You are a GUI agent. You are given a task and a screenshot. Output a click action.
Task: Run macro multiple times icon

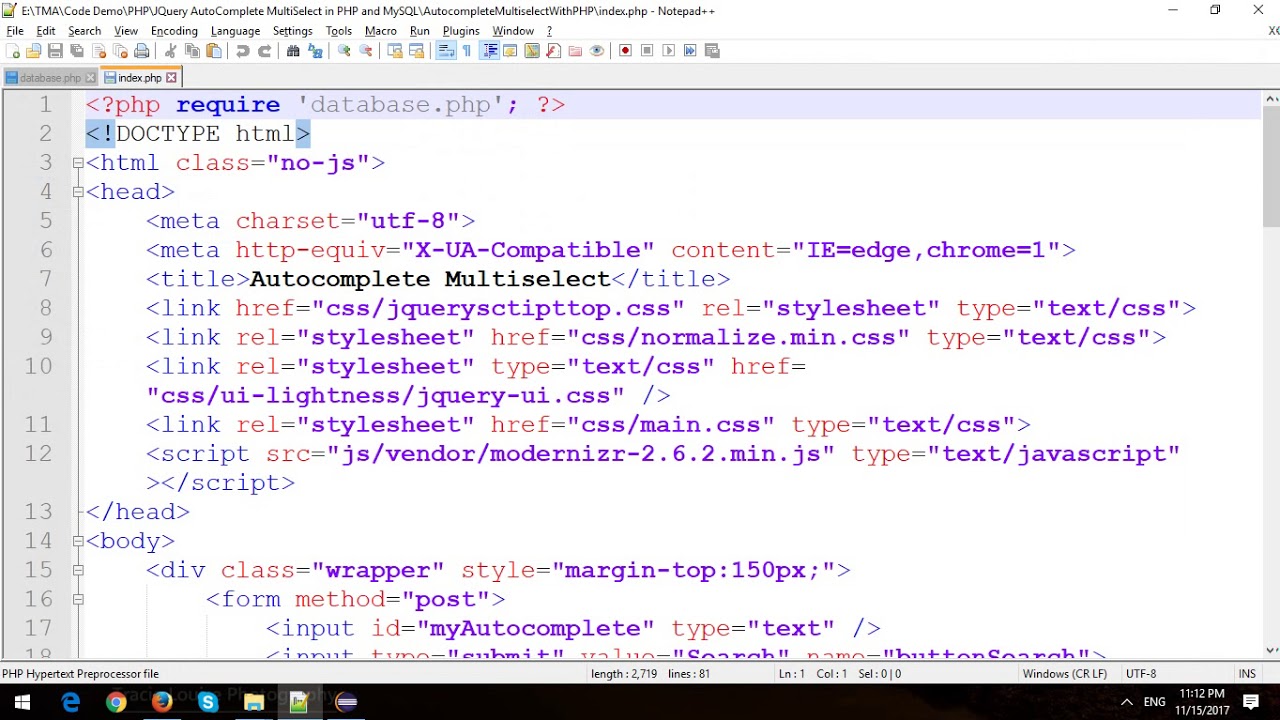coord(689,50)
